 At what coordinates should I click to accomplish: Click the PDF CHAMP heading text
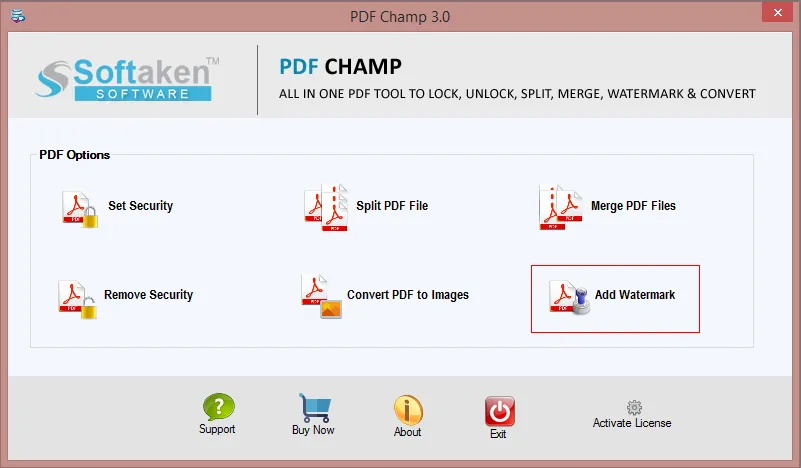coord(340,67)
